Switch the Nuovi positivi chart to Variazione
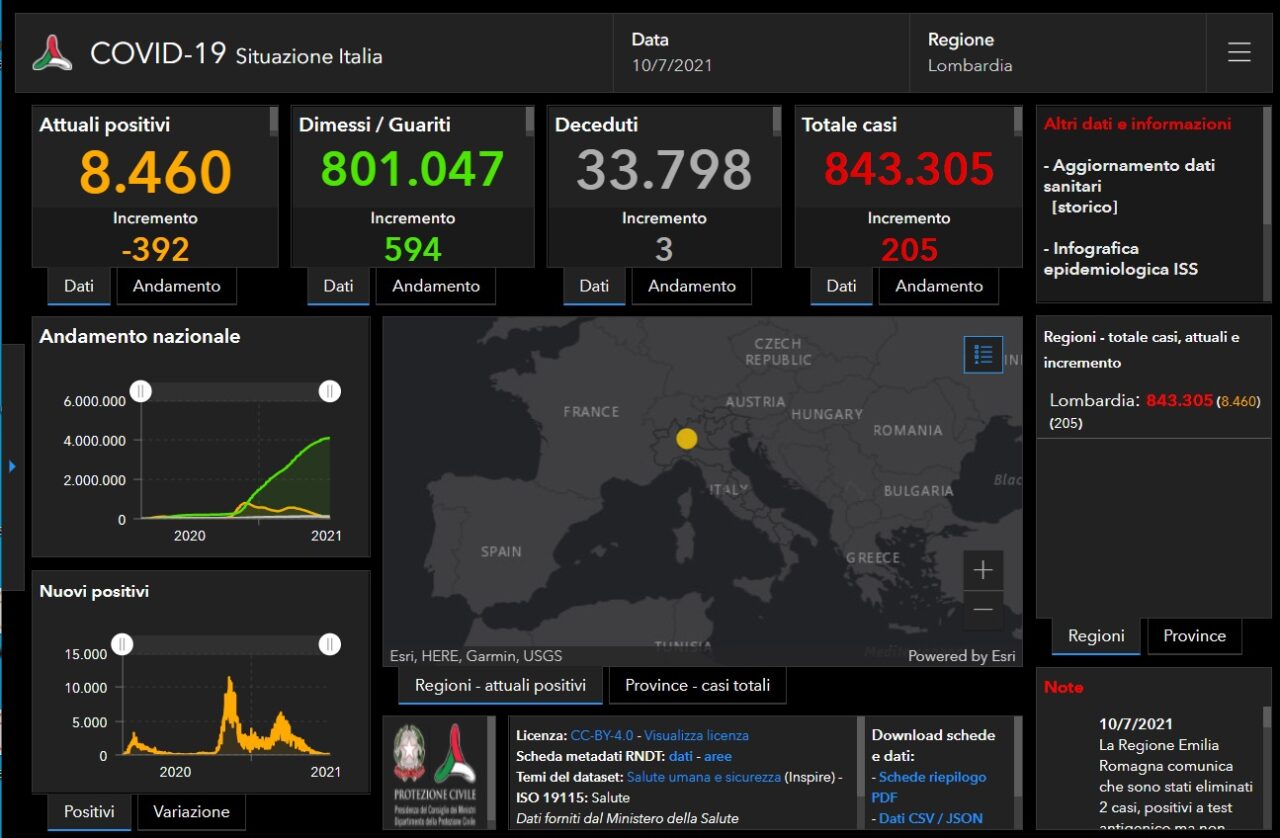This screenshot has width=1280, height=838. (191, 812)
